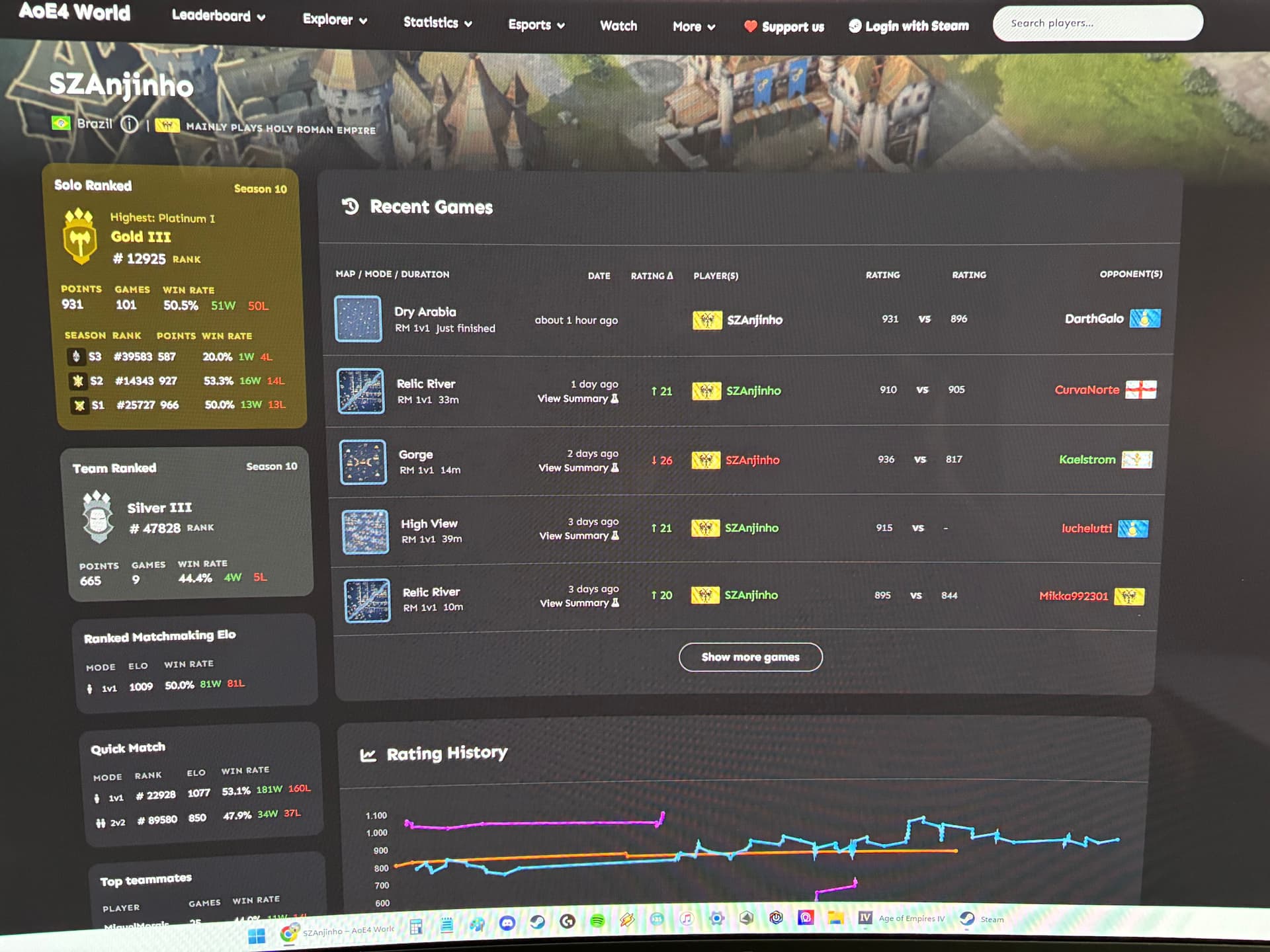1270x952 pixels.
Task: Expand the Explorer dropdown menu
Action: coord(335,20)
